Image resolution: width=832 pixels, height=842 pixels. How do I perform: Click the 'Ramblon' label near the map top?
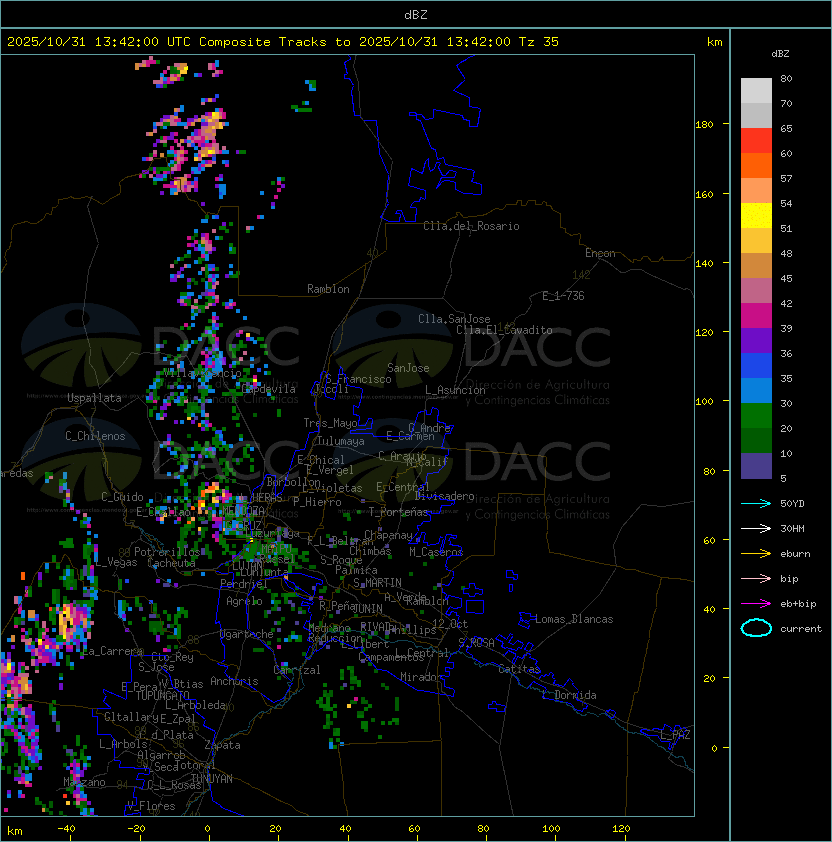click(x=328, y=289)
